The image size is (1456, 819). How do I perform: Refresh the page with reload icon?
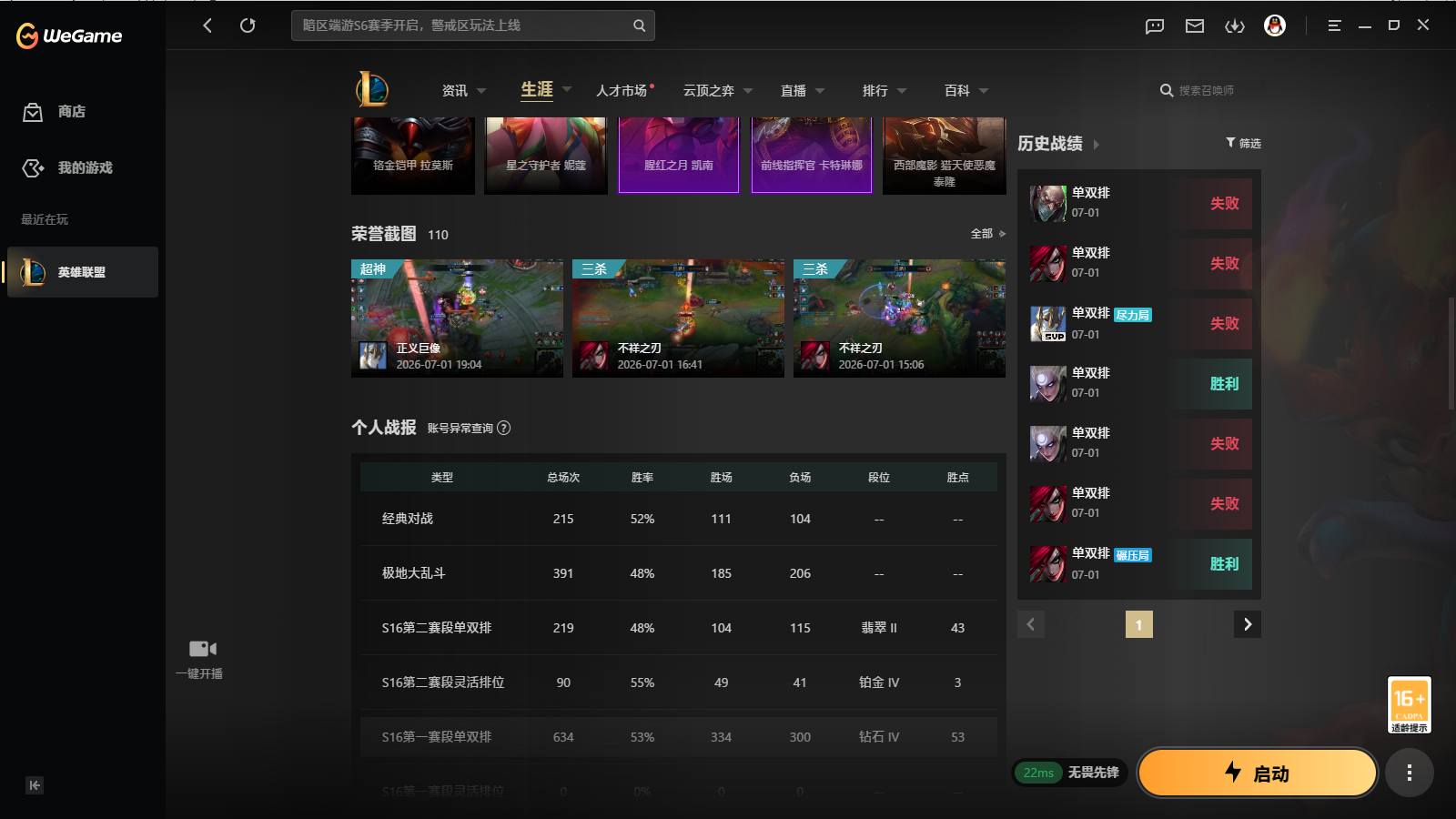point(248,25)
